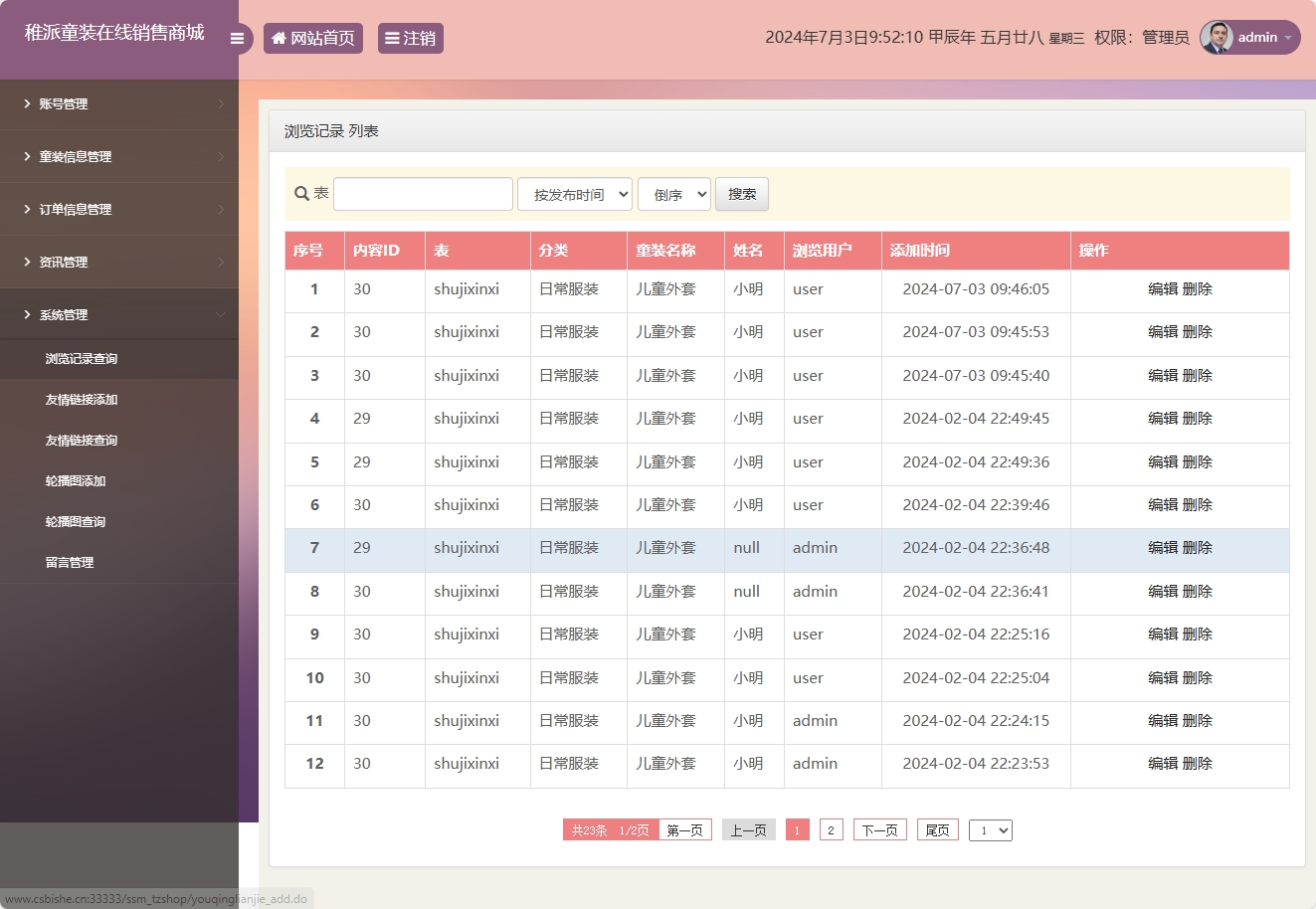Screen dimensions: 1316x909
Task: Open the page number dropdown in pagination
Action: click(990, 828)
